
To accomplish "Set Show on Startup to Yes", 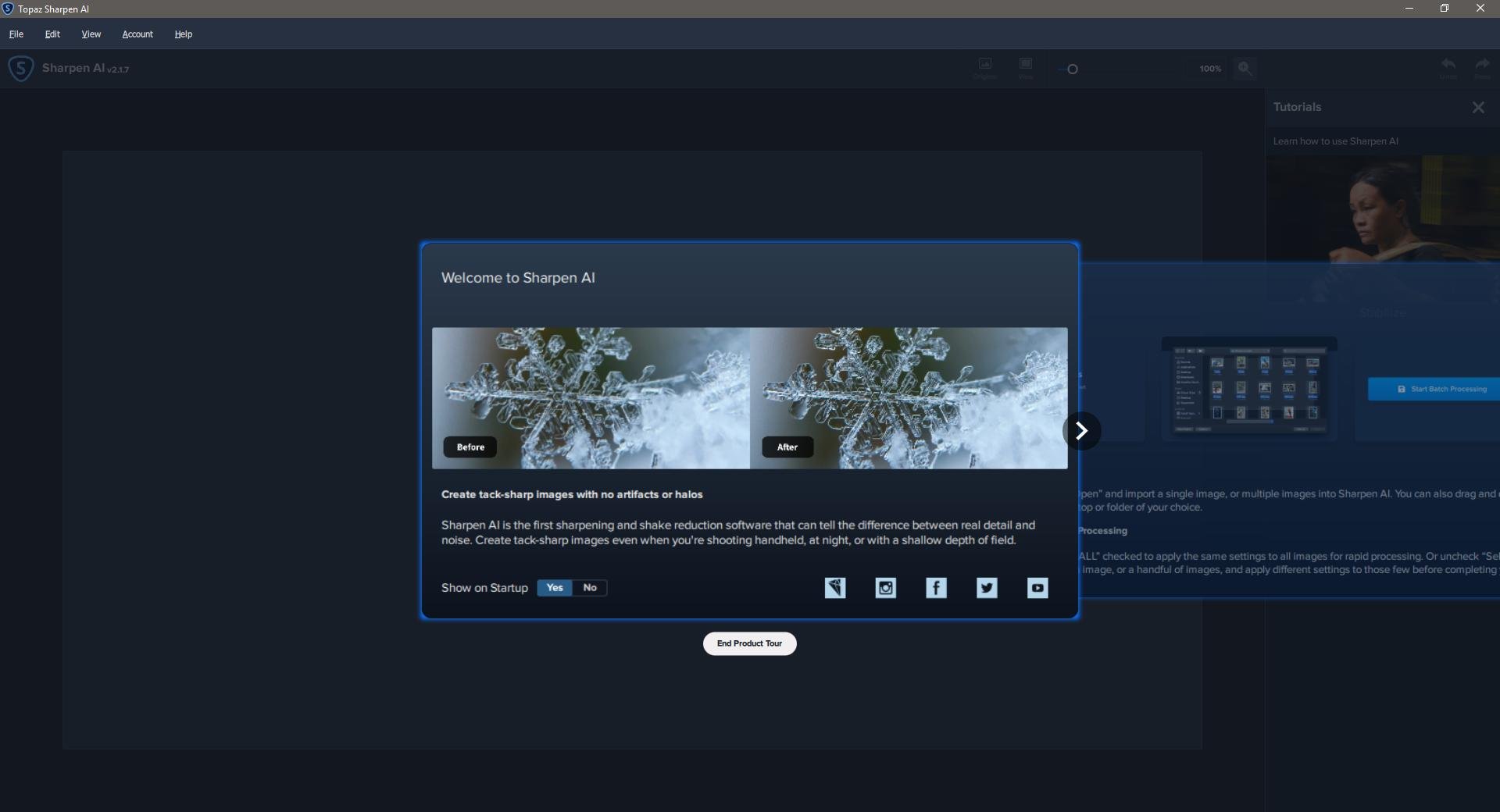I will [x=555, y=588].
